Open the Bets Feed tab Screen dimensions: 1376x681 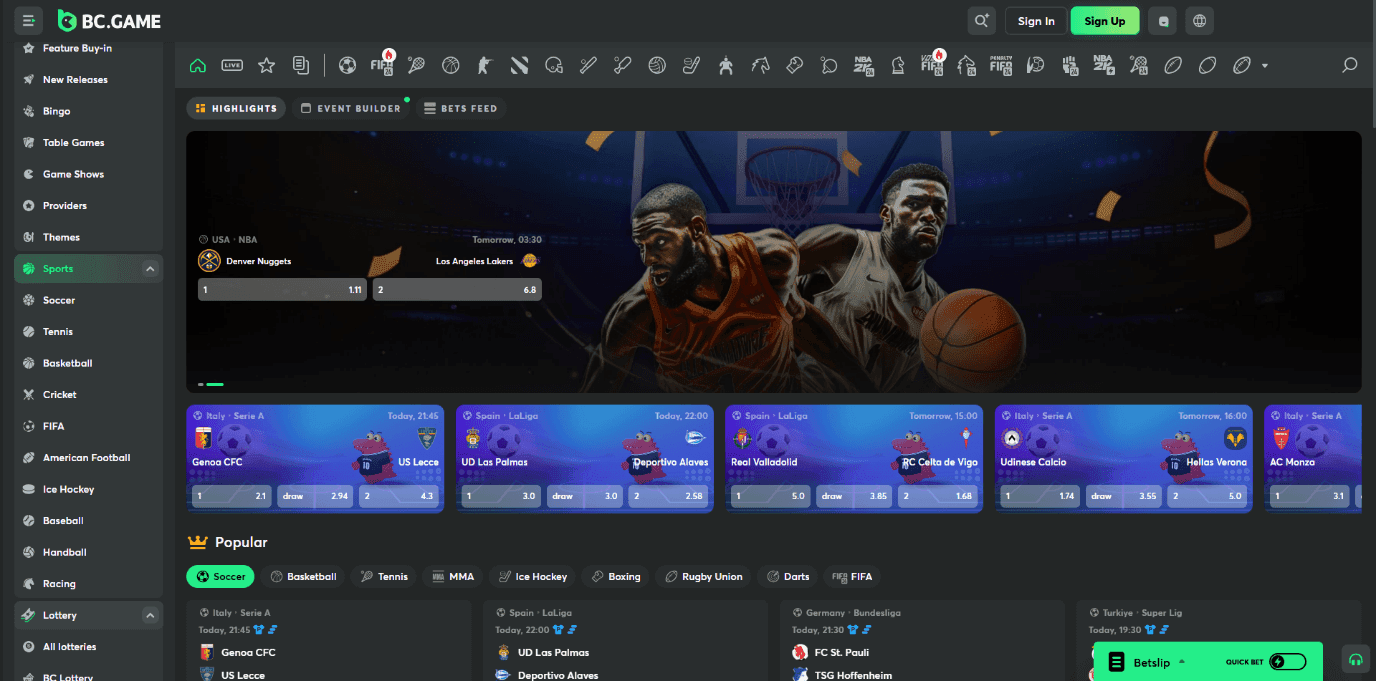[x=461, y=107]
